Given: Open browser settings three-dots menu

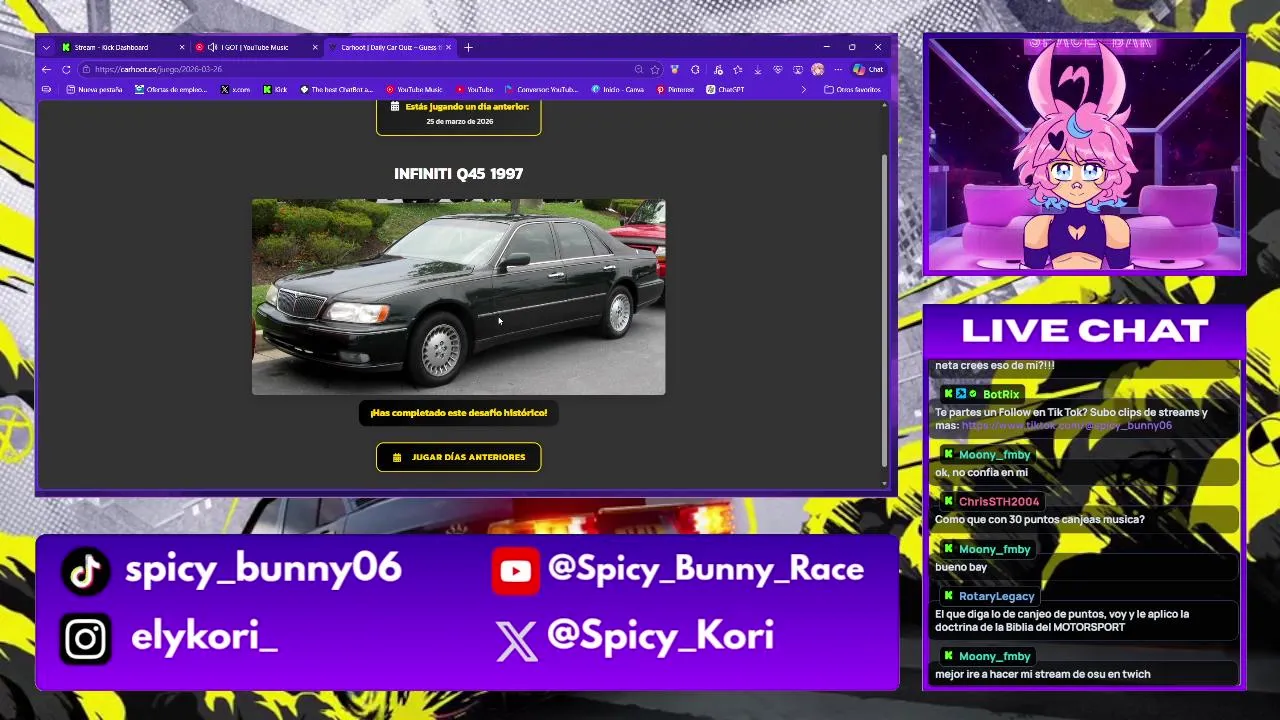Looking at the screenshot, I should click(838, 69).
